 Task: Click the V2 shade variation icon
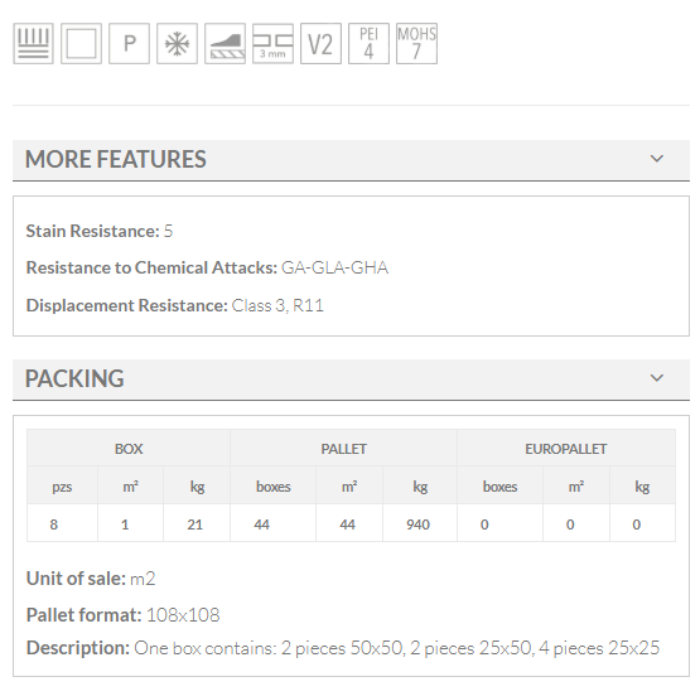tap(320, 44)
